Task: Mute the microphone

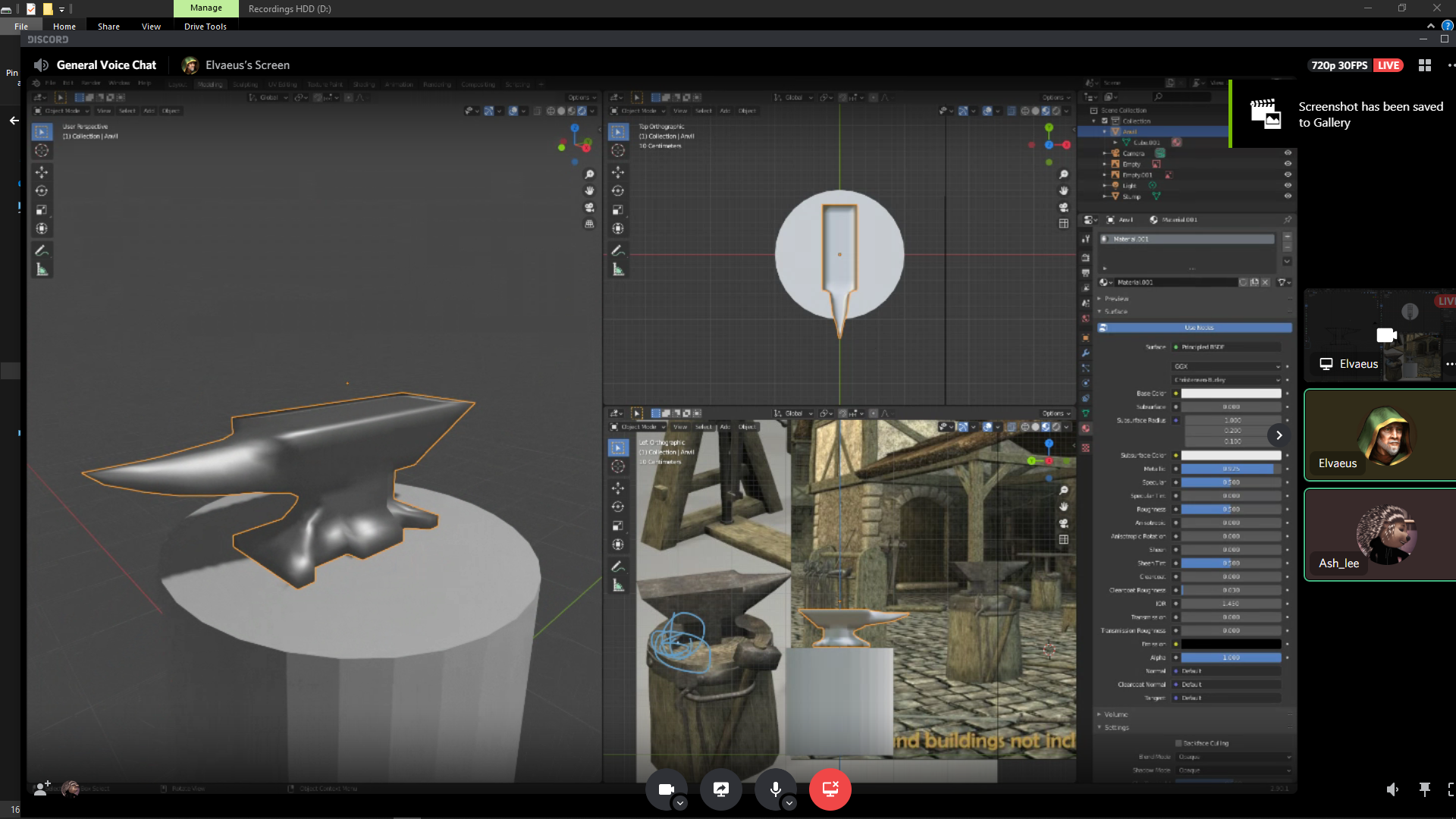Action: tap(775, 789)
